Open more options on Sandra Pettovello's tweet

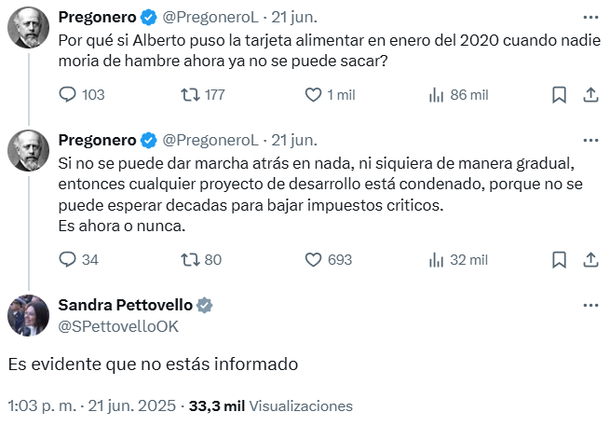pos(589,303)
